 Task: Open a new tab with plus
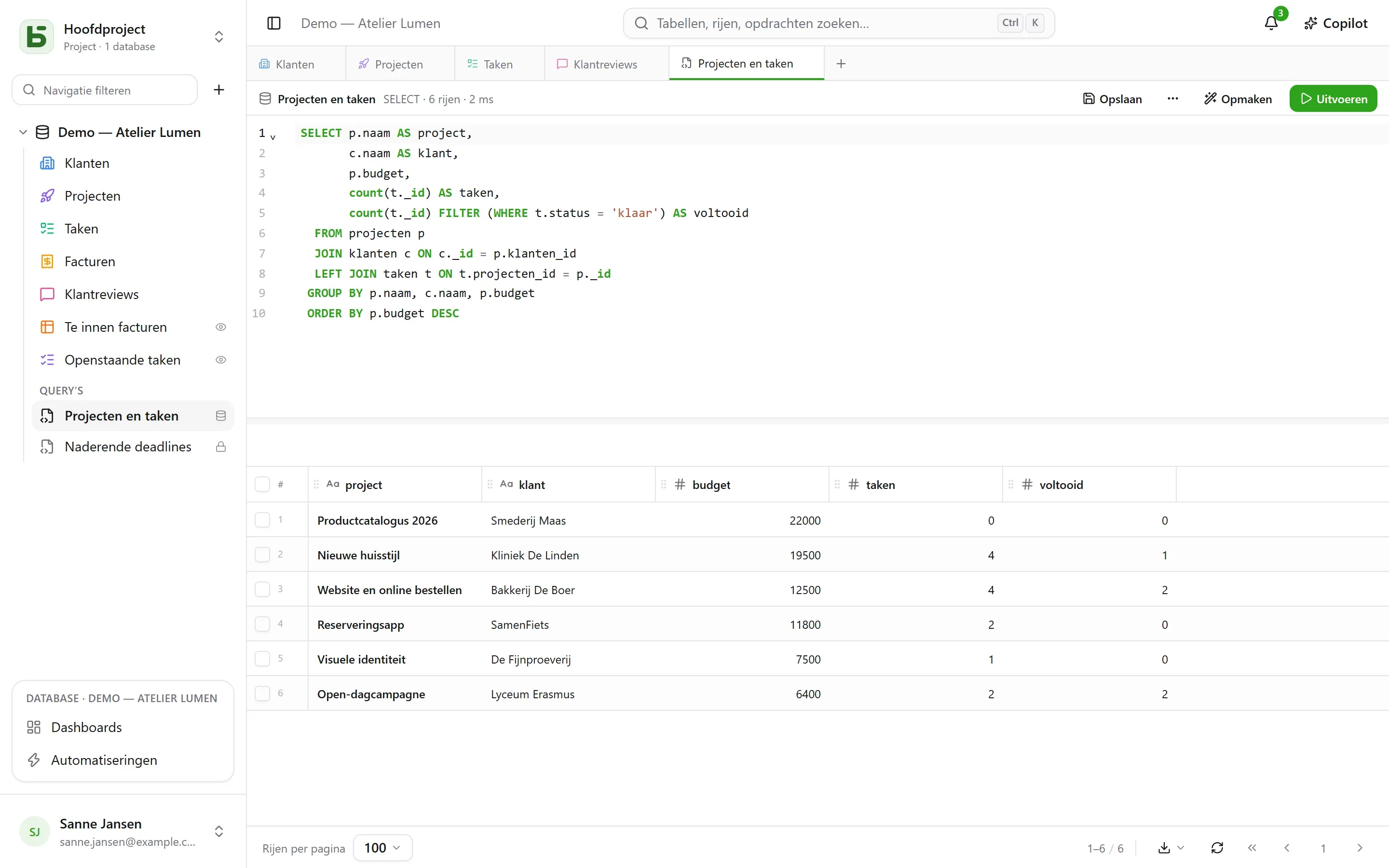coord(841,64)
